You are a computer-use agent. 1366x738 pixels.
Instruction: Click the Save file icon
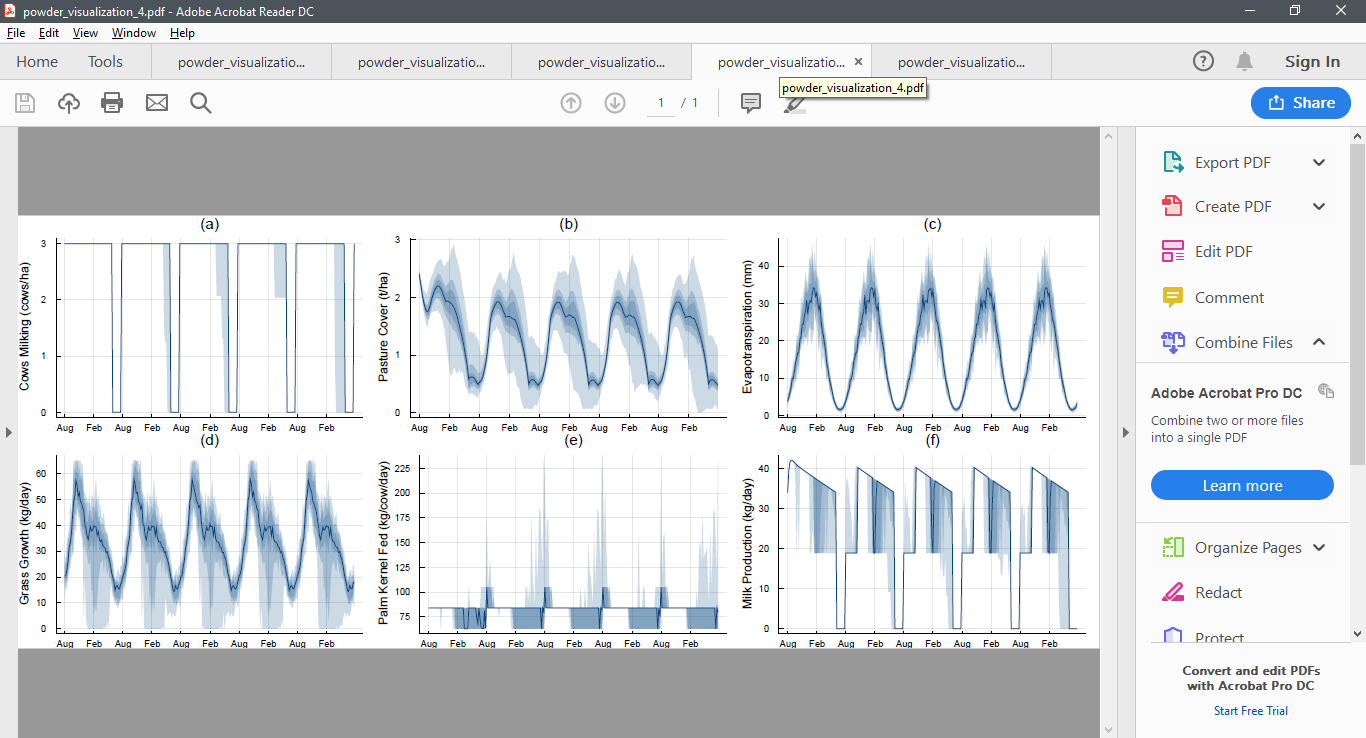tap(25, 103)
